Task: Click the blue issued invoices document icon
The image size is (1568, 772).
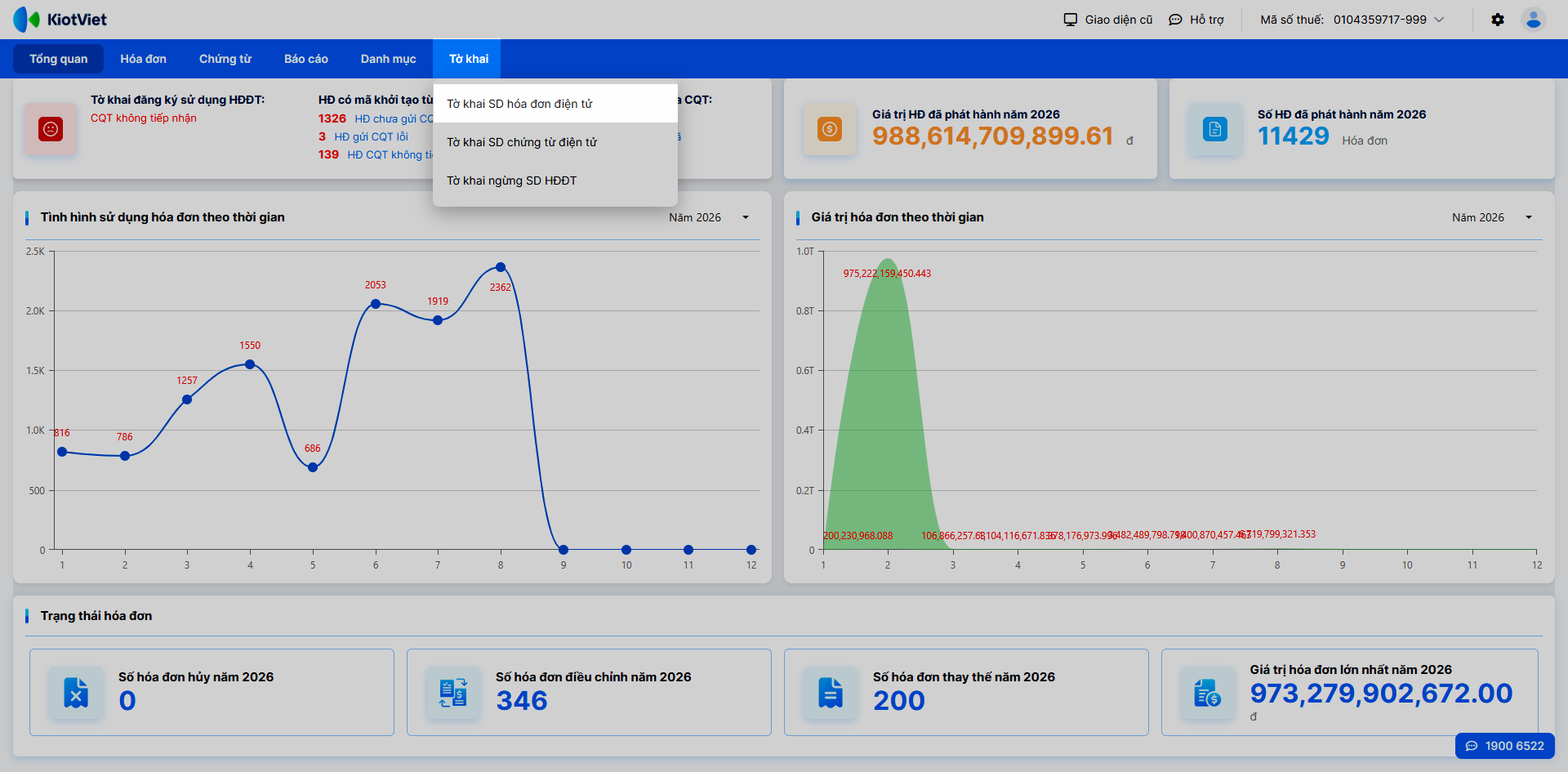Action: click(1215, 129)
